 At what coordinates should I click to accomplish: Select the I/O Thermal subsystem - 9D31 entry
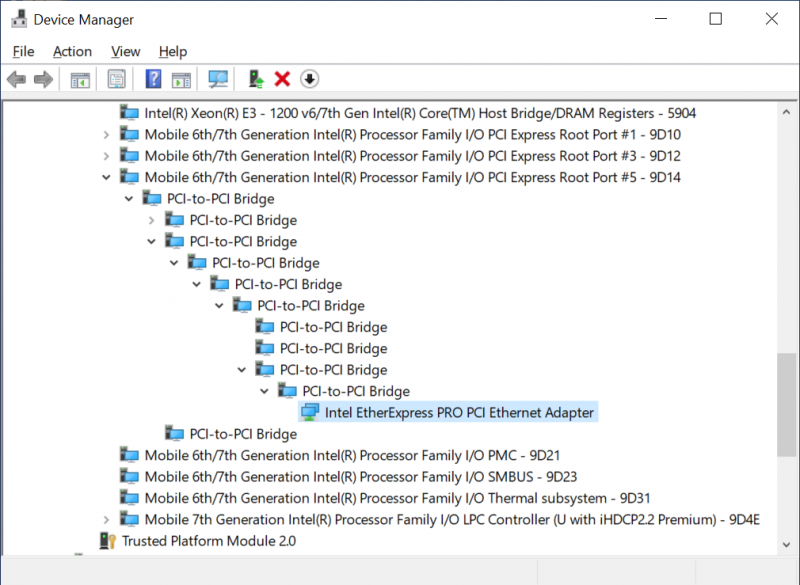[x=397, y=498]
